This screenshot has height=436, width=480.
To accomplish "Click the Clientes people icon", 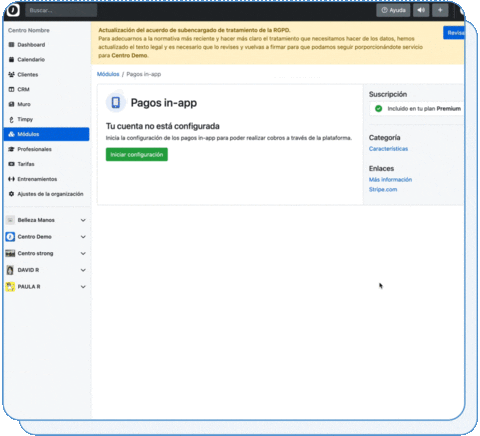I will coord(11,74).
